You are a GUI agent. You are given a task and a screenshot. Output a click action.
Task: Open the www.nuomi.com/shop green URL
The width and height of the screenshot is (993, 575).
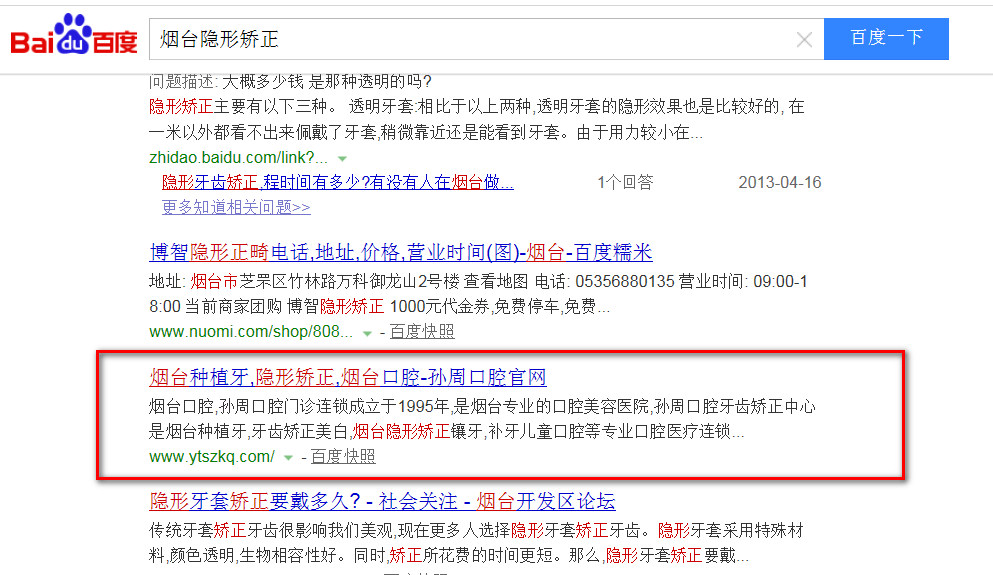pyautogui.click(x=251, y=331)
